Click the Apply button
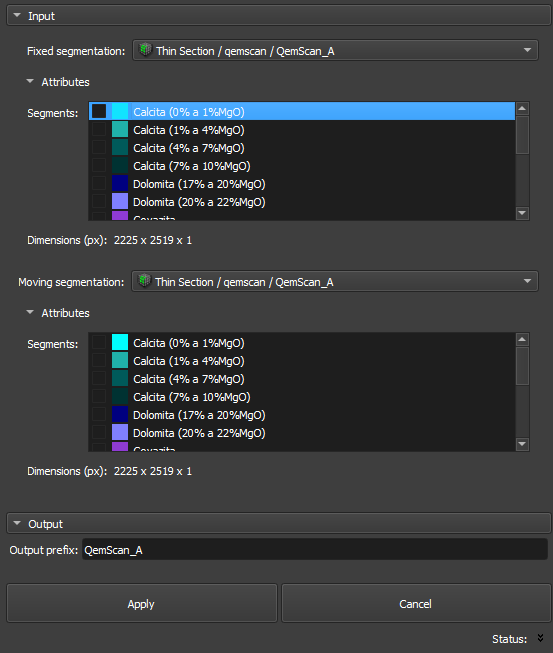553x653 pixels. pos(142,603)
